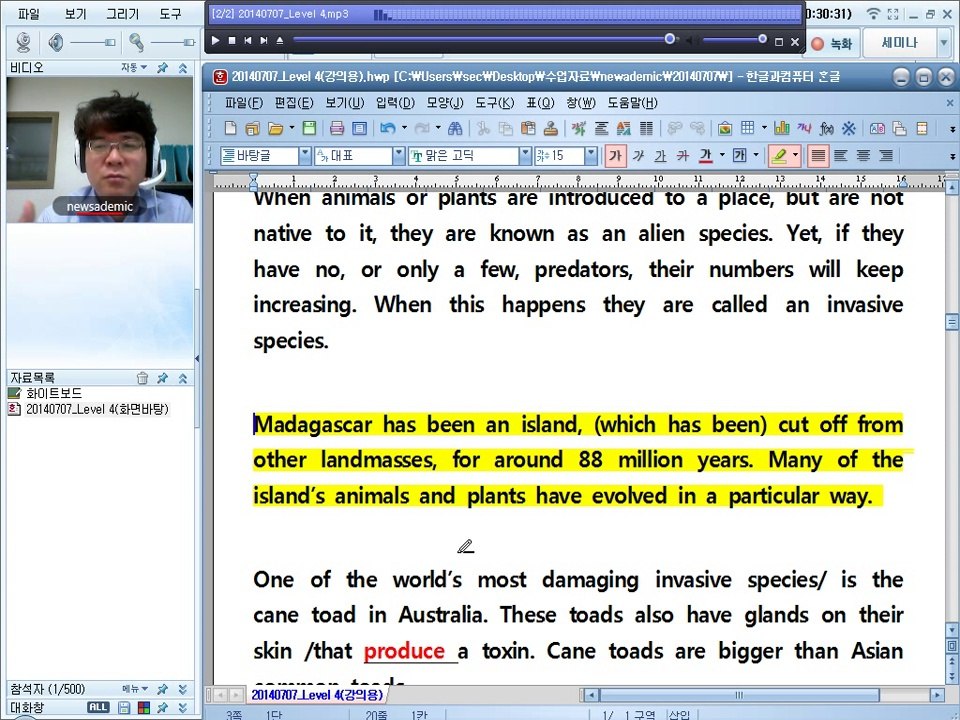Copy selection with the copy icon
The width and height of the screenshot is (960, 720).
point(506,128)
